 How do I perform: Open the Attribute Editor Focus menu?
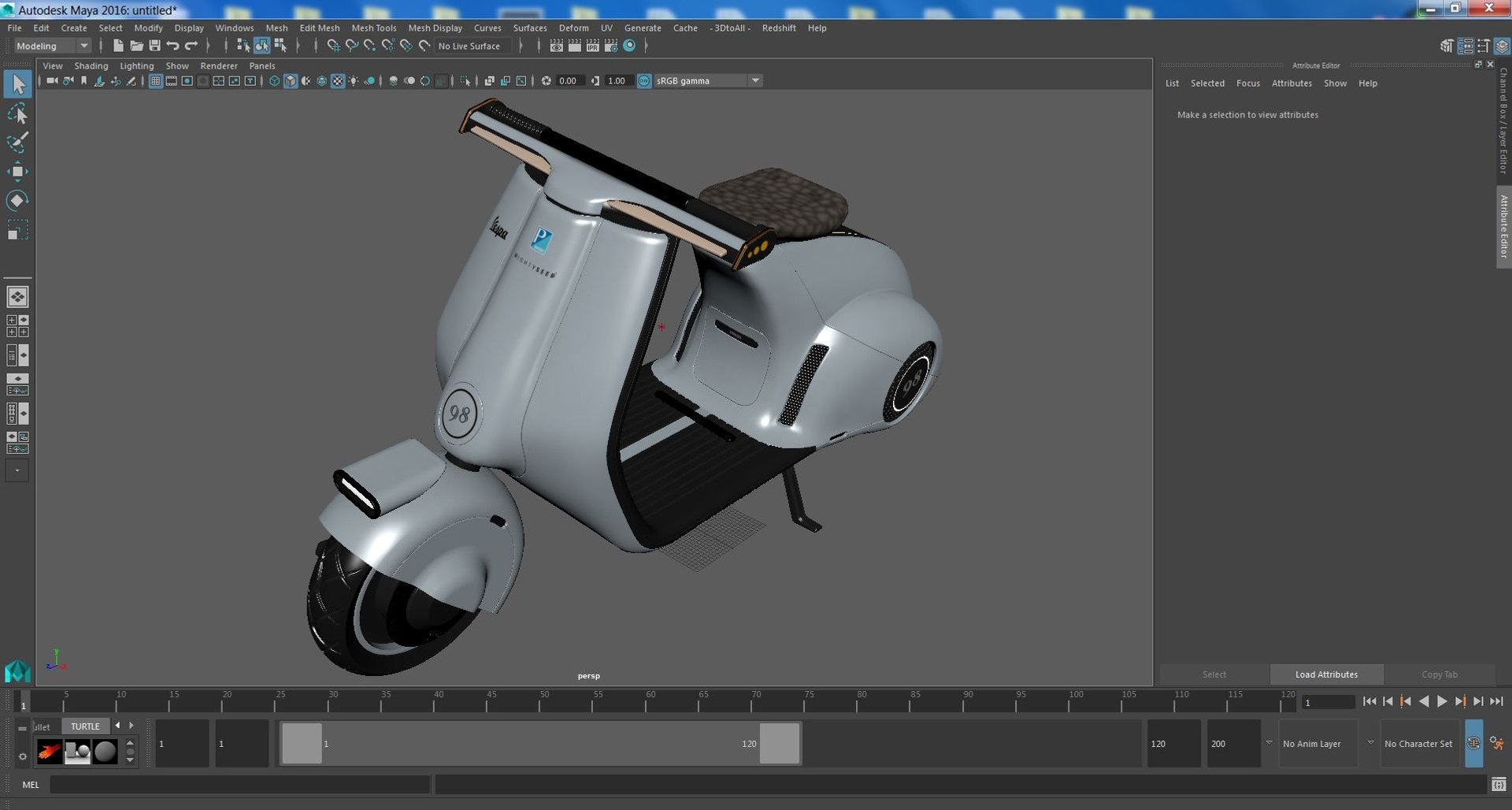coord(1248,83)
